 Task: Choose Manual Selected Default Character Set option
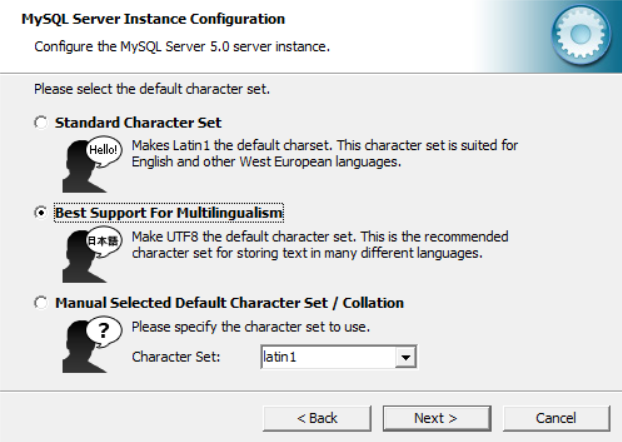coord(40,303)
